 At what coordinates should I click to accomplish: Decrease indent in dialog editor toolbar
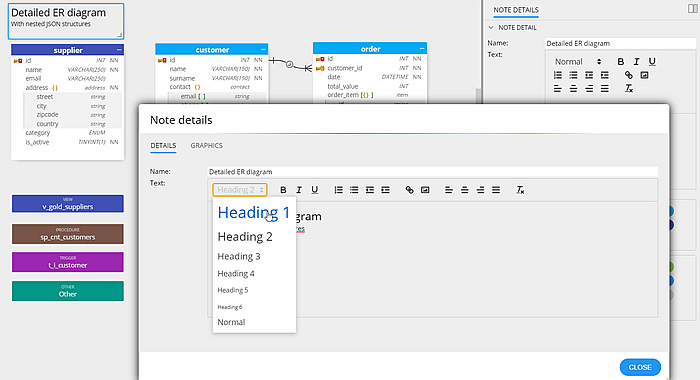[x=370, y=190]
